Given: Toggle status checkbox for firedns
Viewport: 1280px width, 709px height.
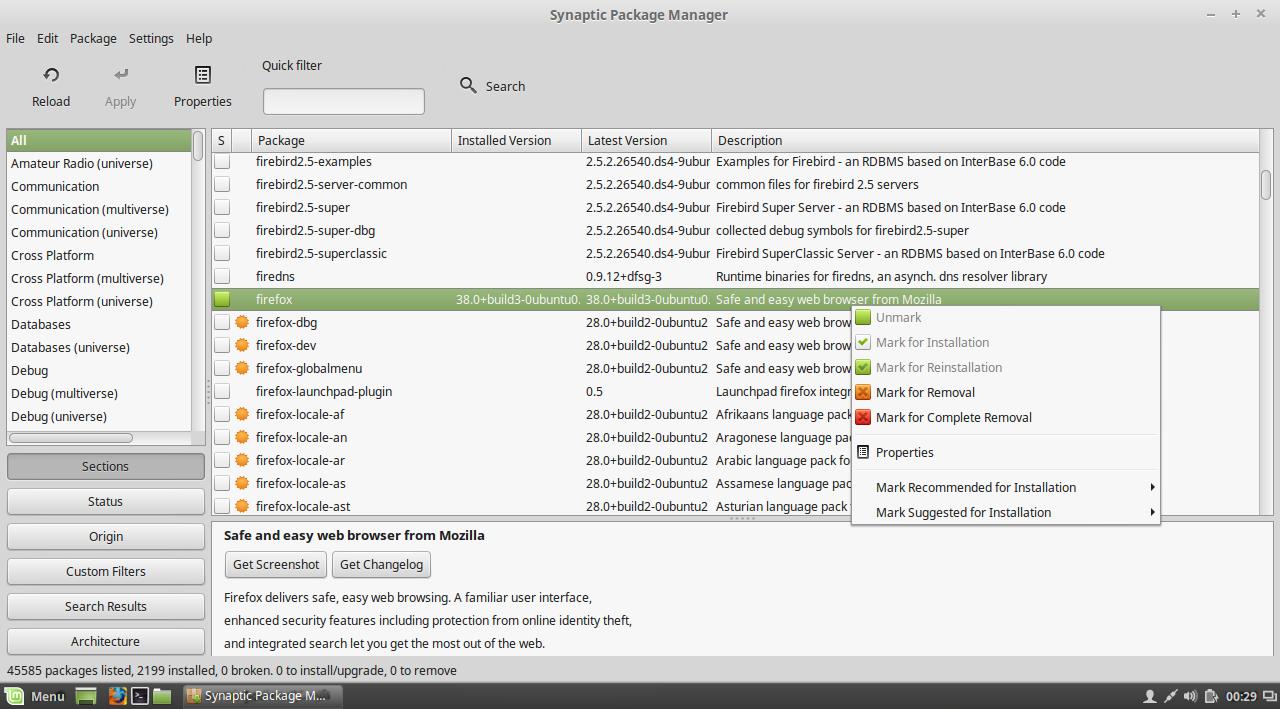Looking at the screenshot, I should [x=222, y=276].
